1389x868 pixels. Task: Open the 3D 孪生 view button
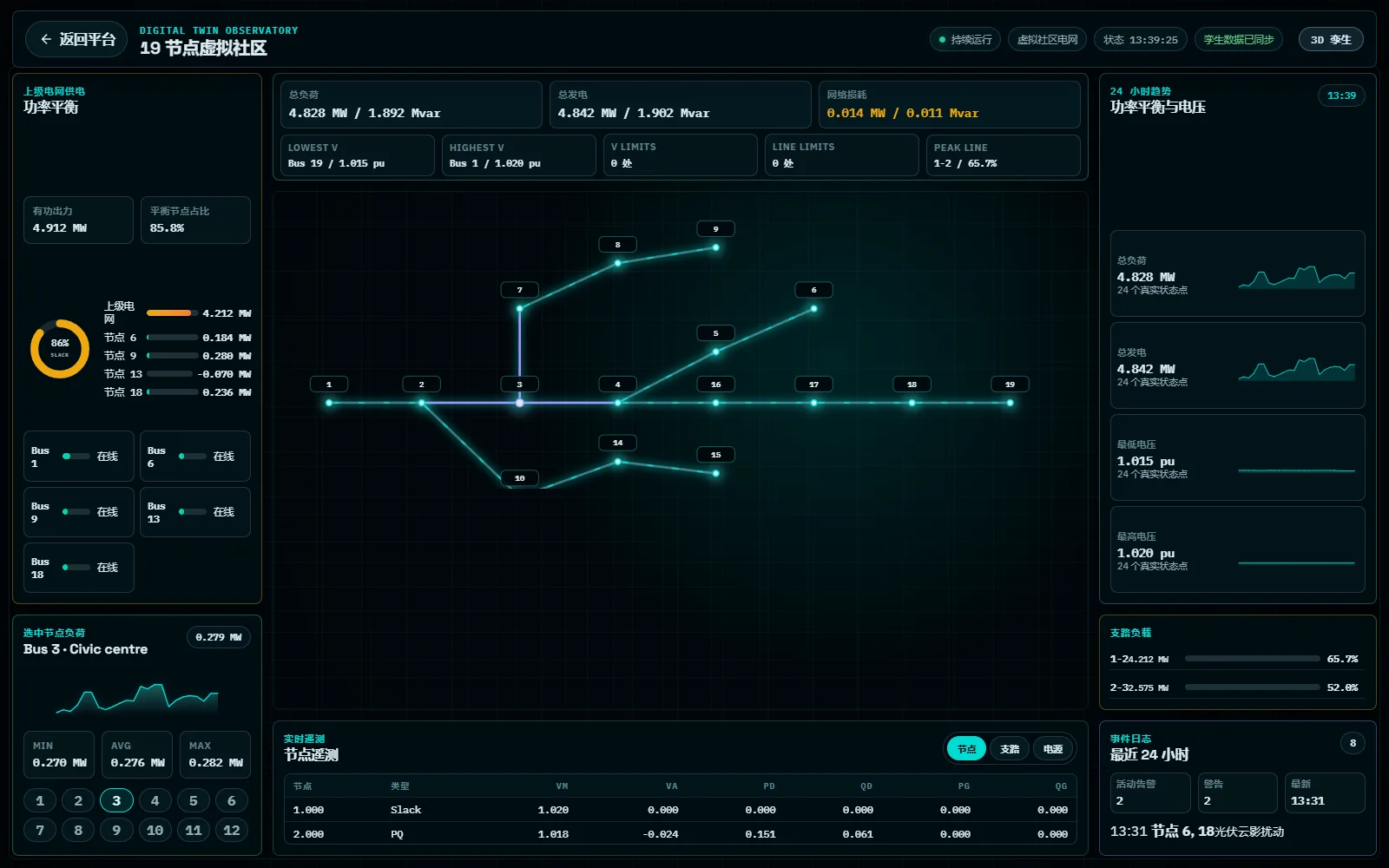pos(1331,39)
